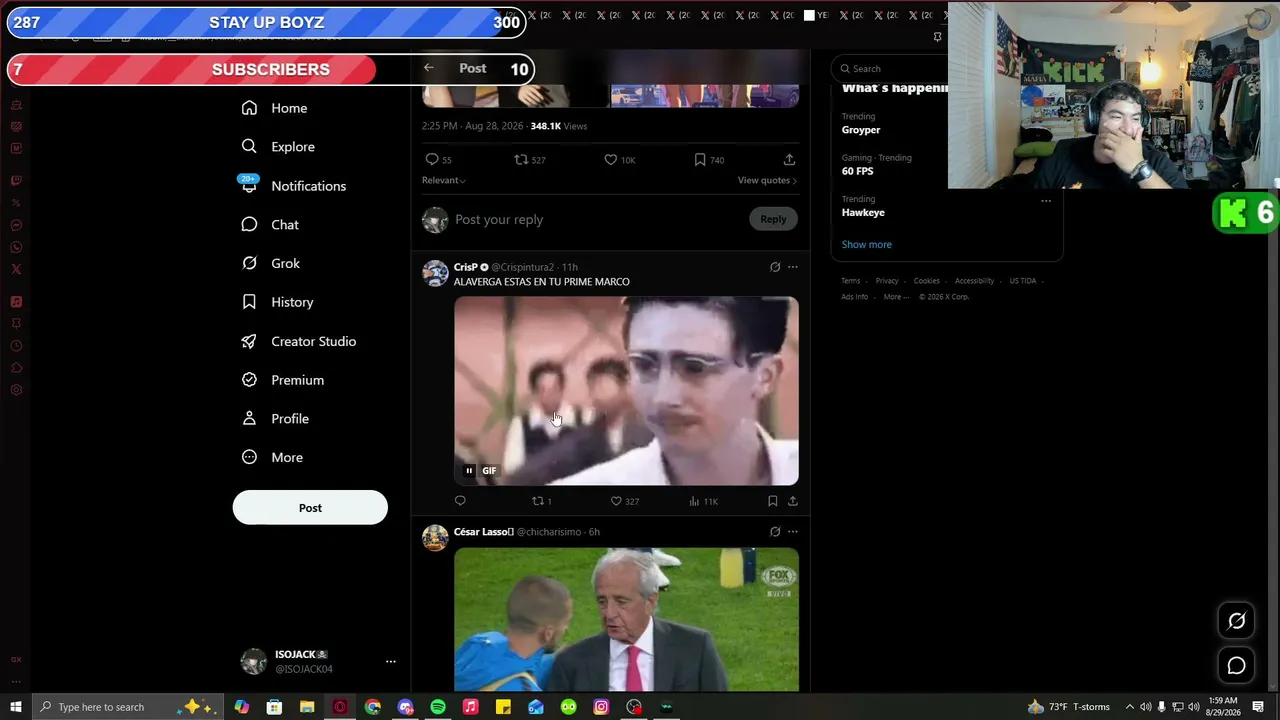Screen dimensions: 1280x720
Task: Open the Privacy footer link
Action: [x=887, y=281]
